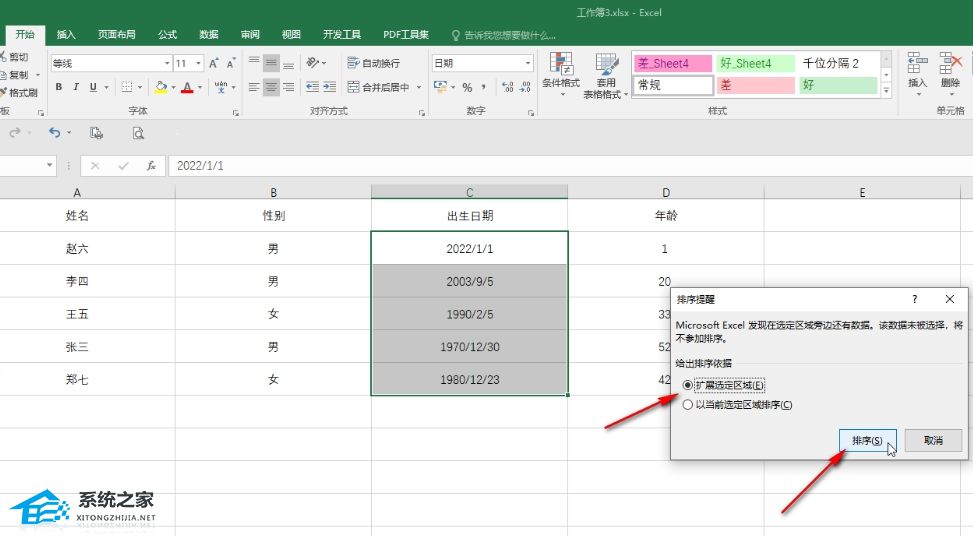Click the accounting number format icon
973x536 pixels.
click(x=440, y=86)
